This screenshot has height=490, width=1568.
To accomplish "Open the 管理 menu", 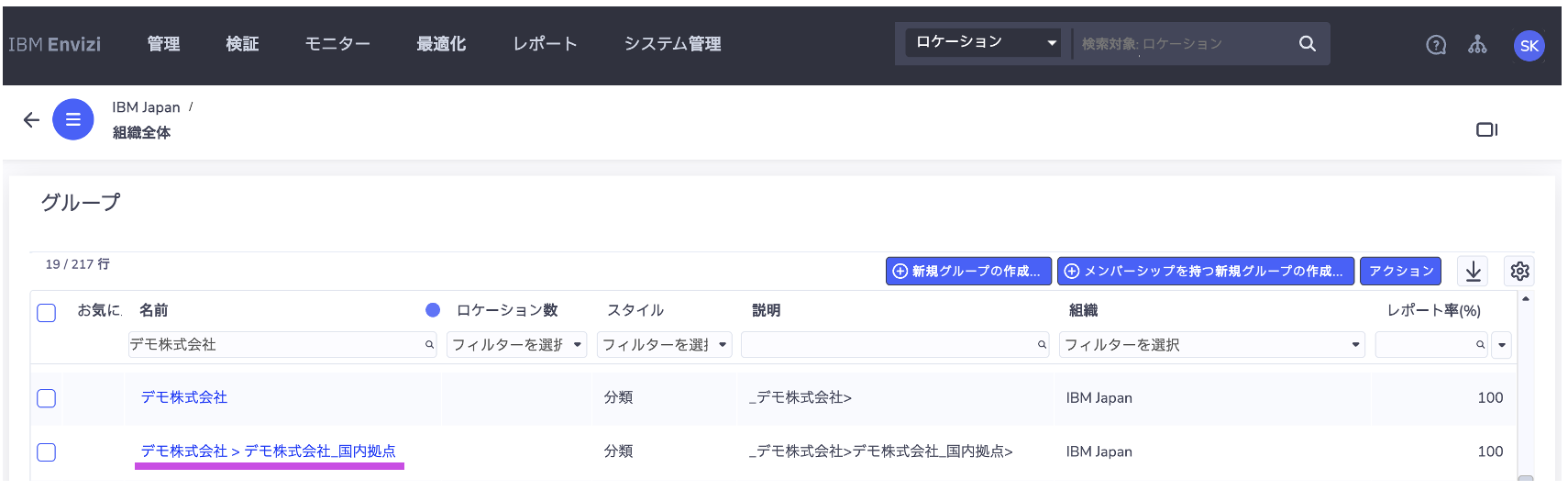I will [x=163, y=44].
